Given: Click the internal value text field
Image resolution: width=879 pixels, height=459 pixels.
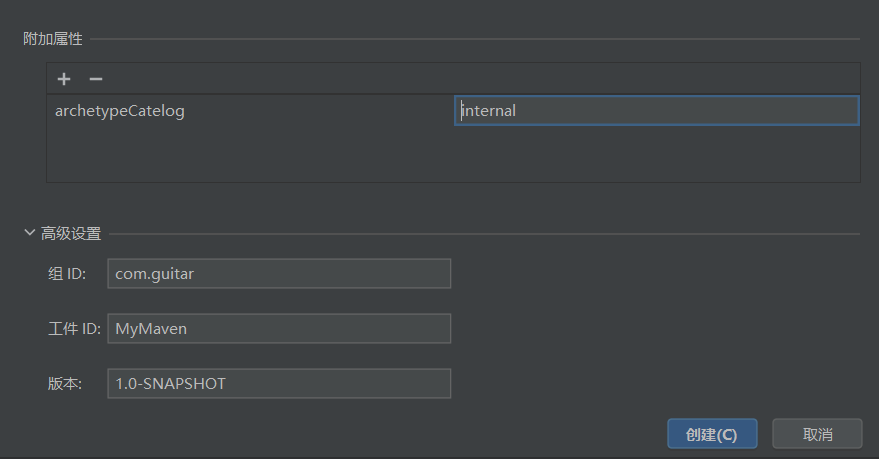Looking at the screenshot, I should point(656,111).
